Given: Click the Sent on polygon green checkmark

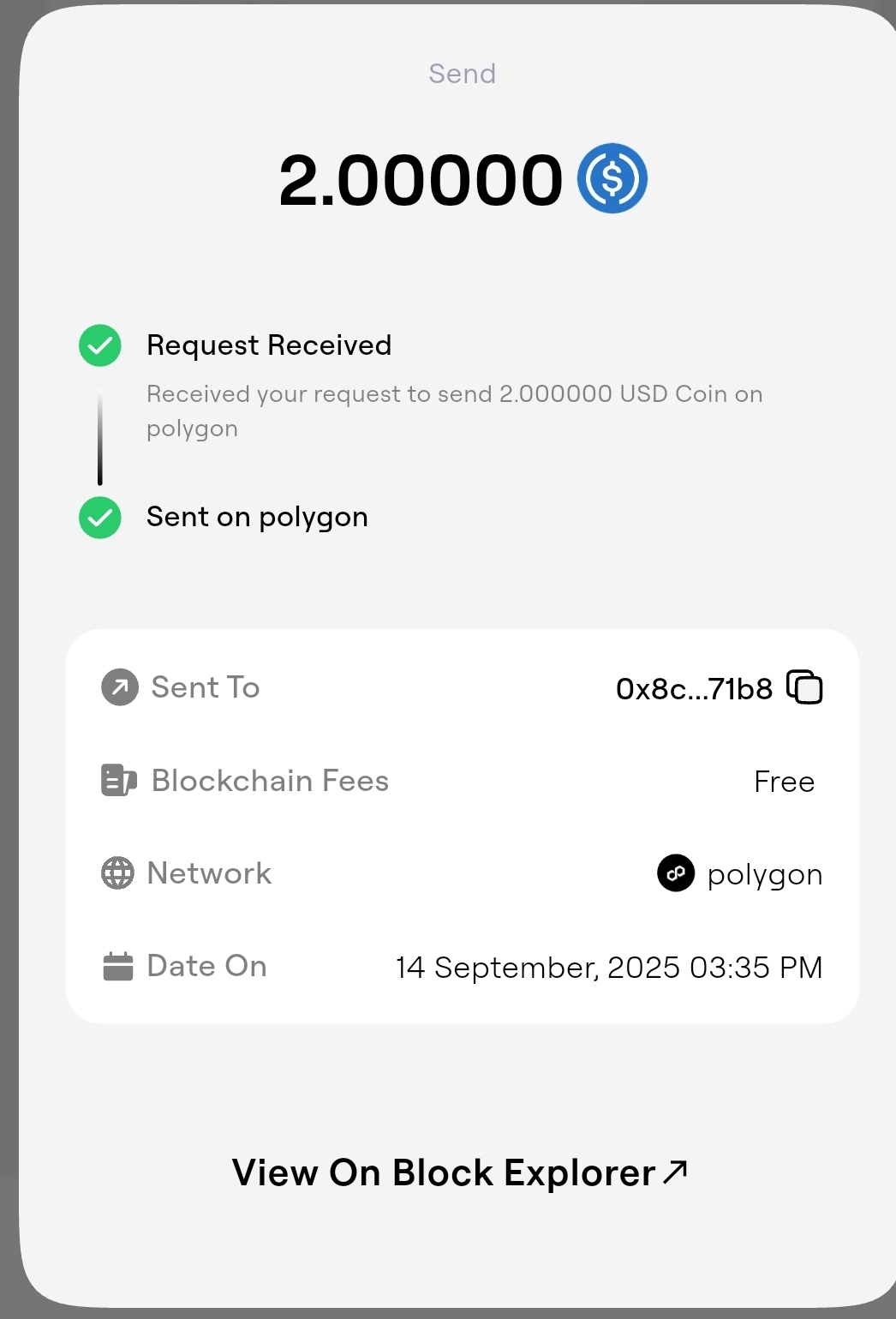Looking at the screenshot, I should (100, 518).
